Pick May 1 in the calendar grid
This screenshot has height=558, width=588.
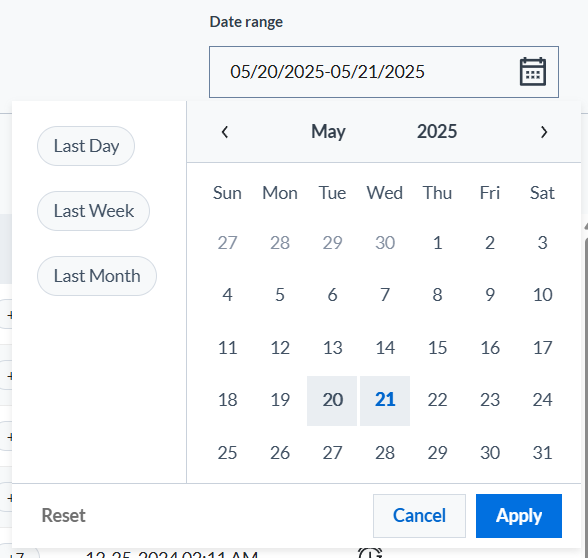coord(437,243)
